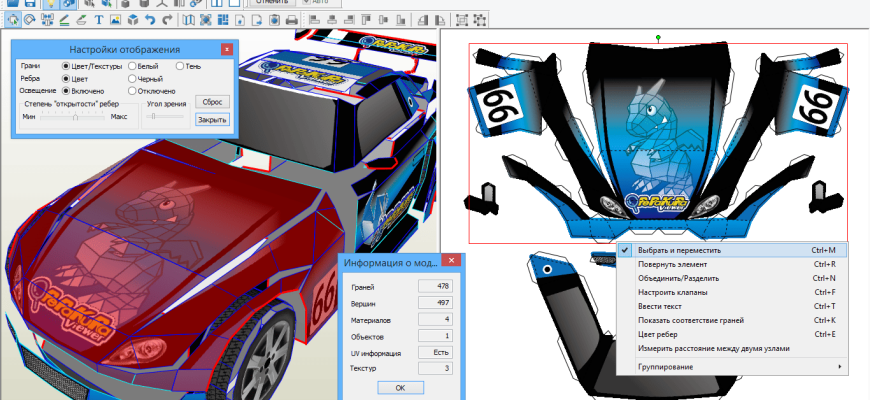Click the Сброс button in display settings

(x=212, y=102)
